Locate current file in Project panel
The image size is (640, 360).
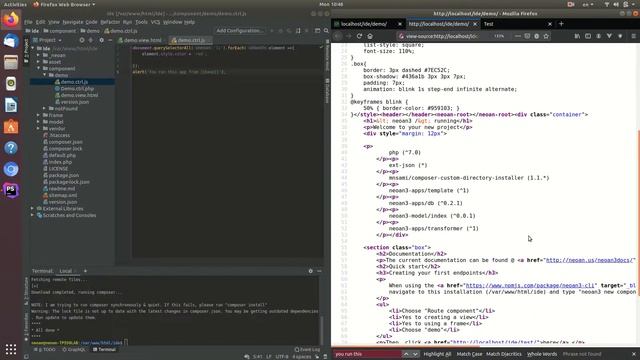[82, 40]
